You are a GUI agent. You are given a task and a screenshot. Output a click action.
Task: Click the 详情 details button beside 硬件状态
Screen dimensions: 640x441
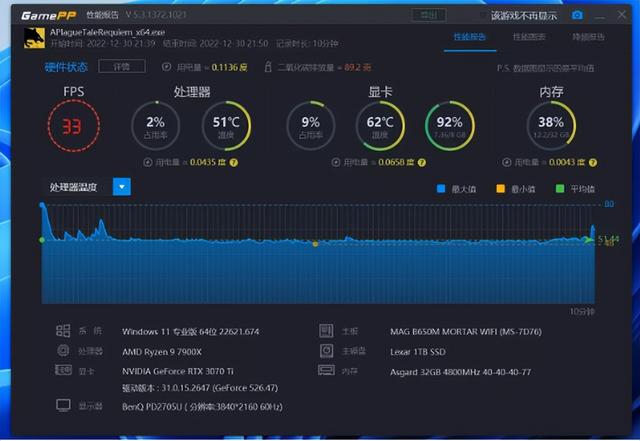pos(122,67)
